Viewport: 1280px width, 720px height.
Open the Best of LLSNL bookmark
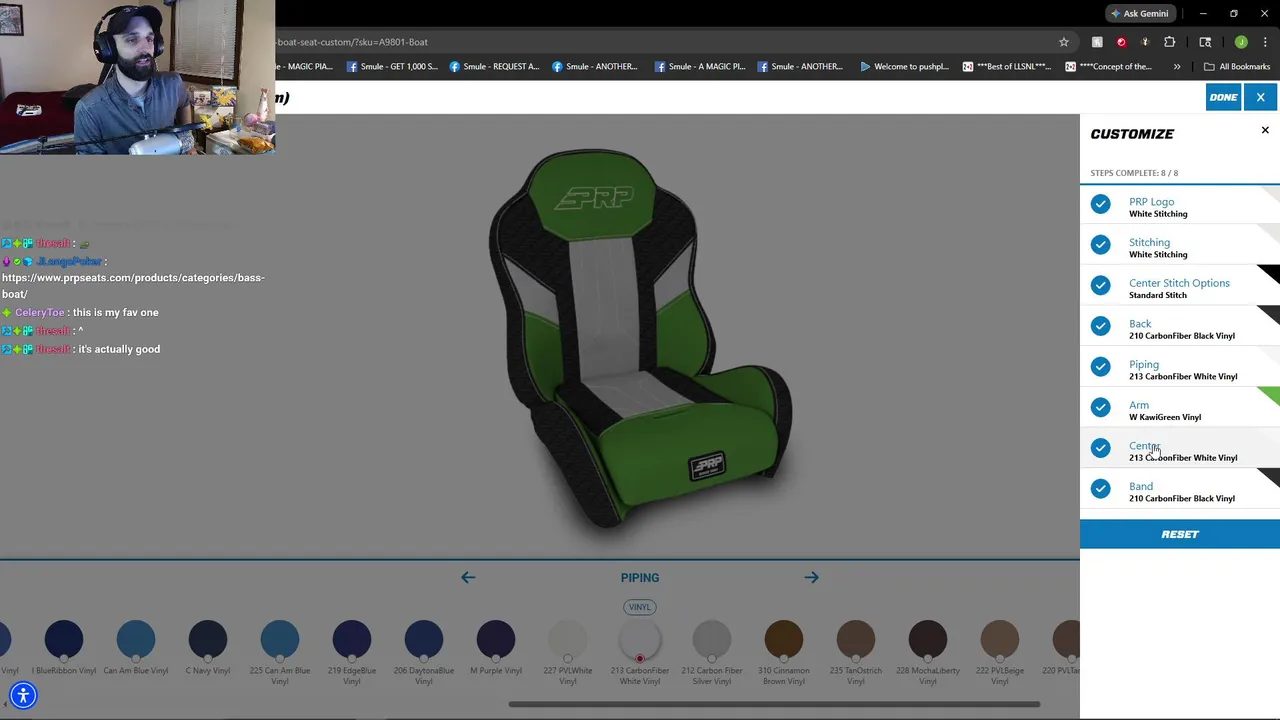(x=1007, y=66)
